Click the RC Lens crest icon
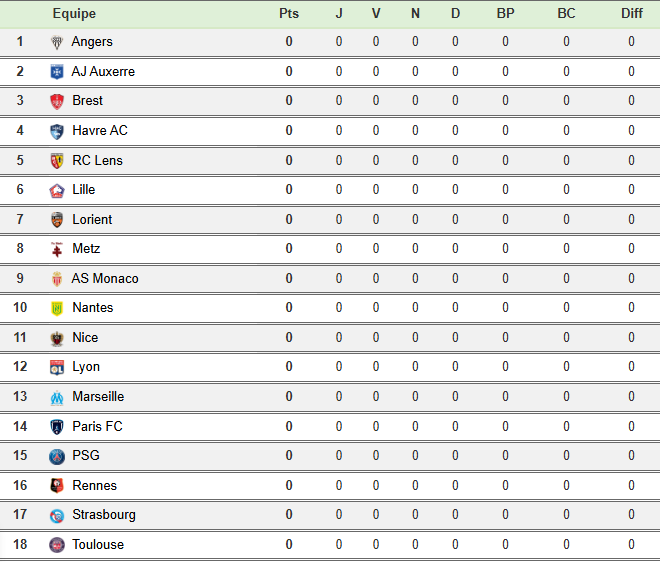The width and height of the screenshot is (660, 562). [57, 160]
